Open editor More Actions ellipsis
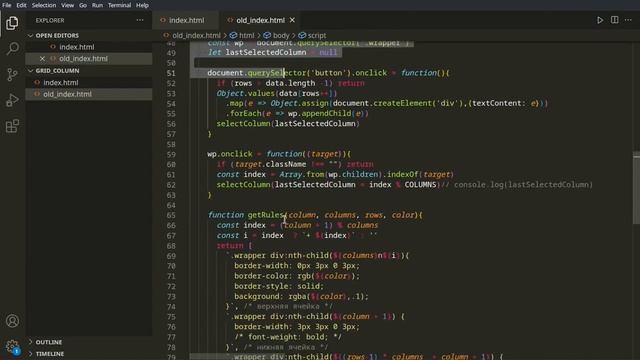The height and width of the screenshot is (360, 640). pyautogui.click(x=628, y=20)
